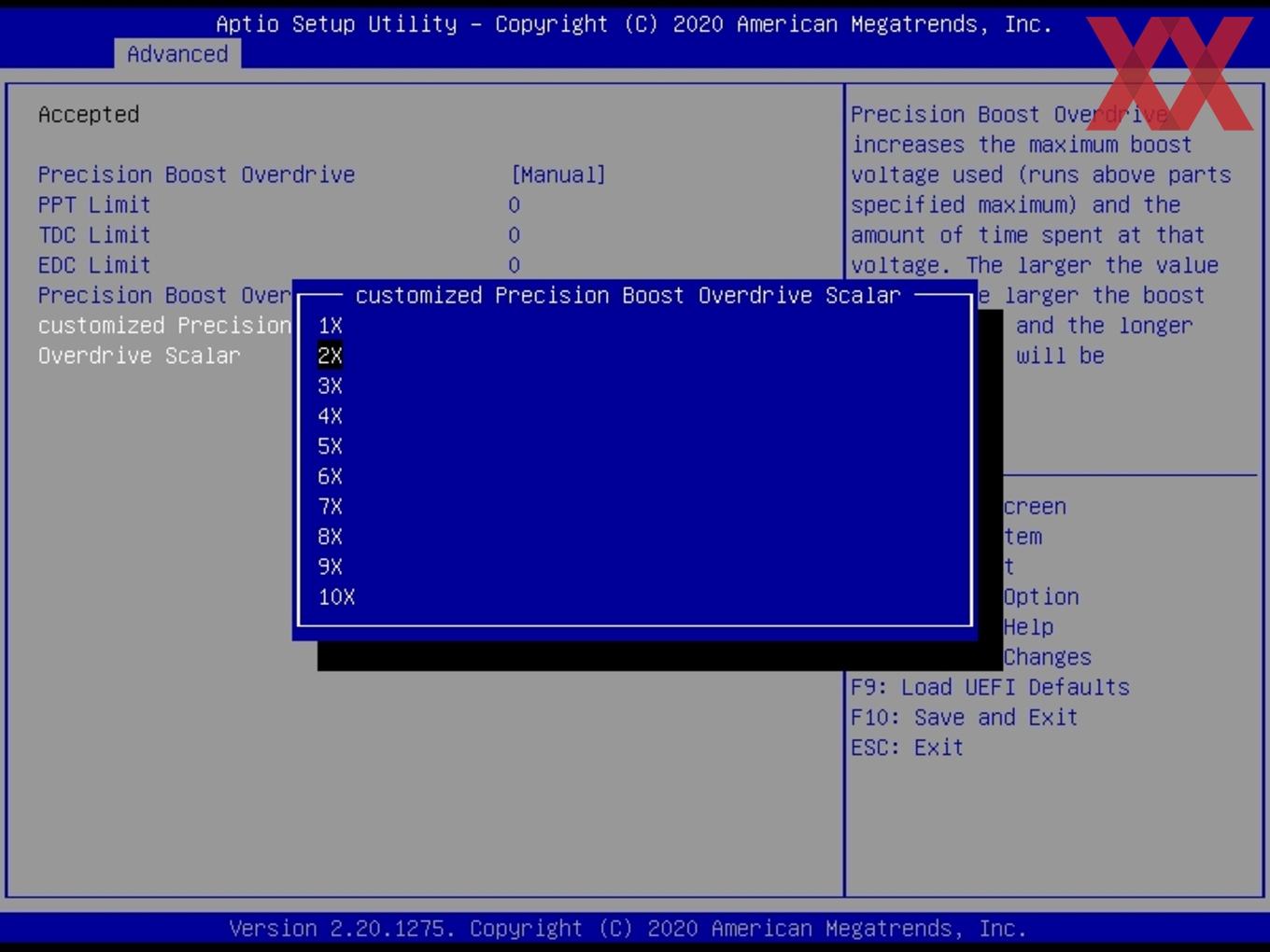Viewport: 1270px width, 952px height.
Task: Select the EDC Limit row label
Action: coord(94,265)
